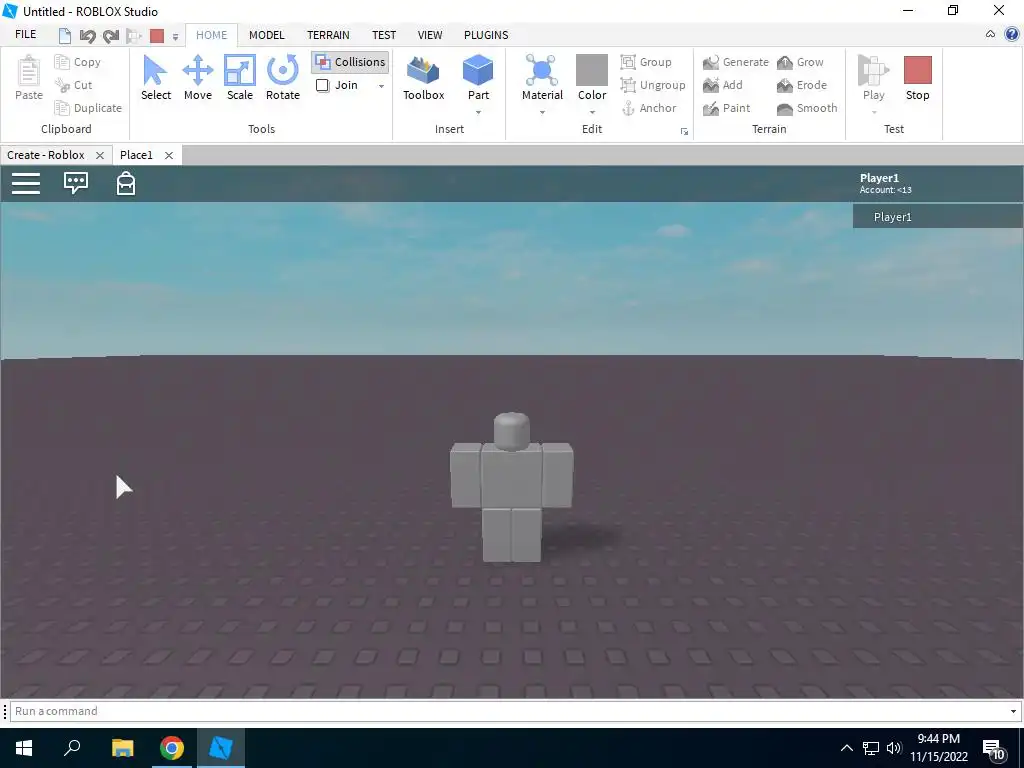This screenshot has height=768, width=1024.
Task: Open the in-game hamburger menu
Action: (26, 184)
